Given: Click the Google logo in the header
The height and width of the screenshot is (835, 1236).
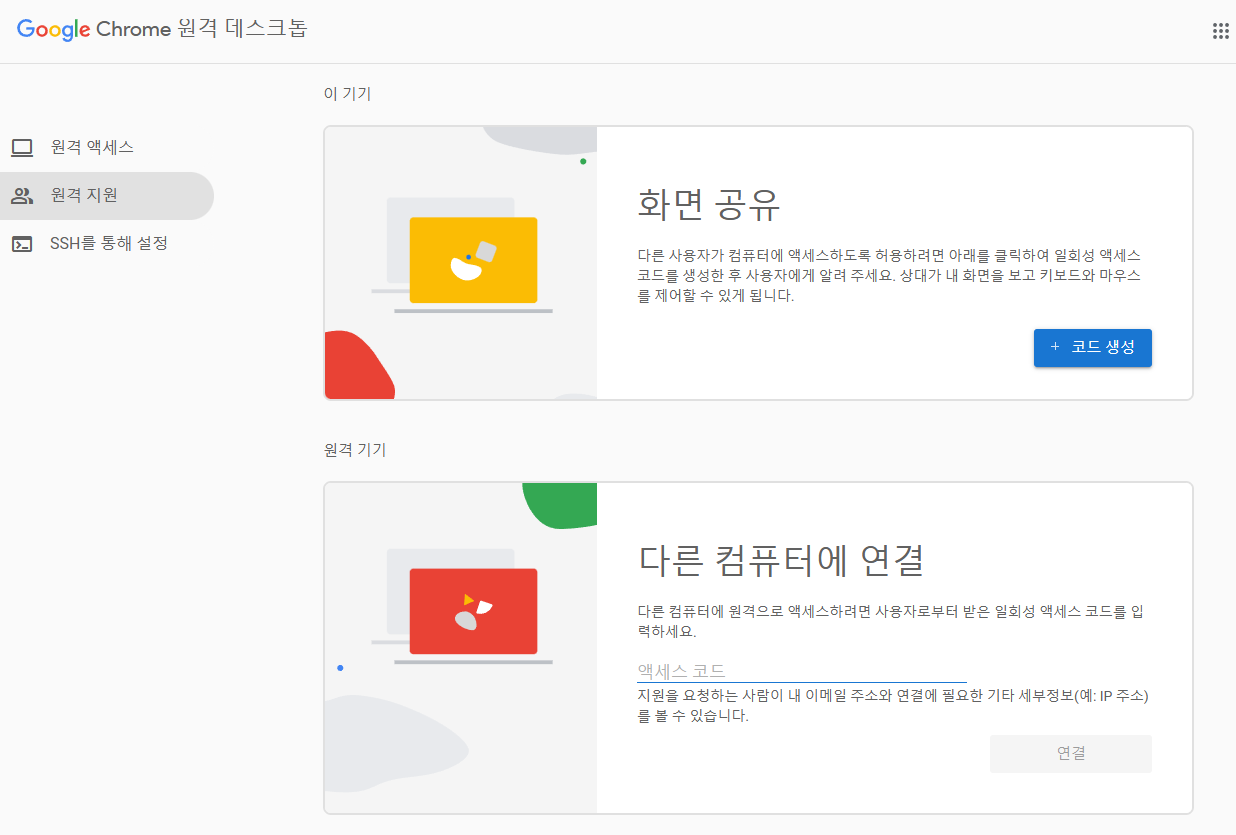Looking at the screenshot, I should click(x=54, y=30).
